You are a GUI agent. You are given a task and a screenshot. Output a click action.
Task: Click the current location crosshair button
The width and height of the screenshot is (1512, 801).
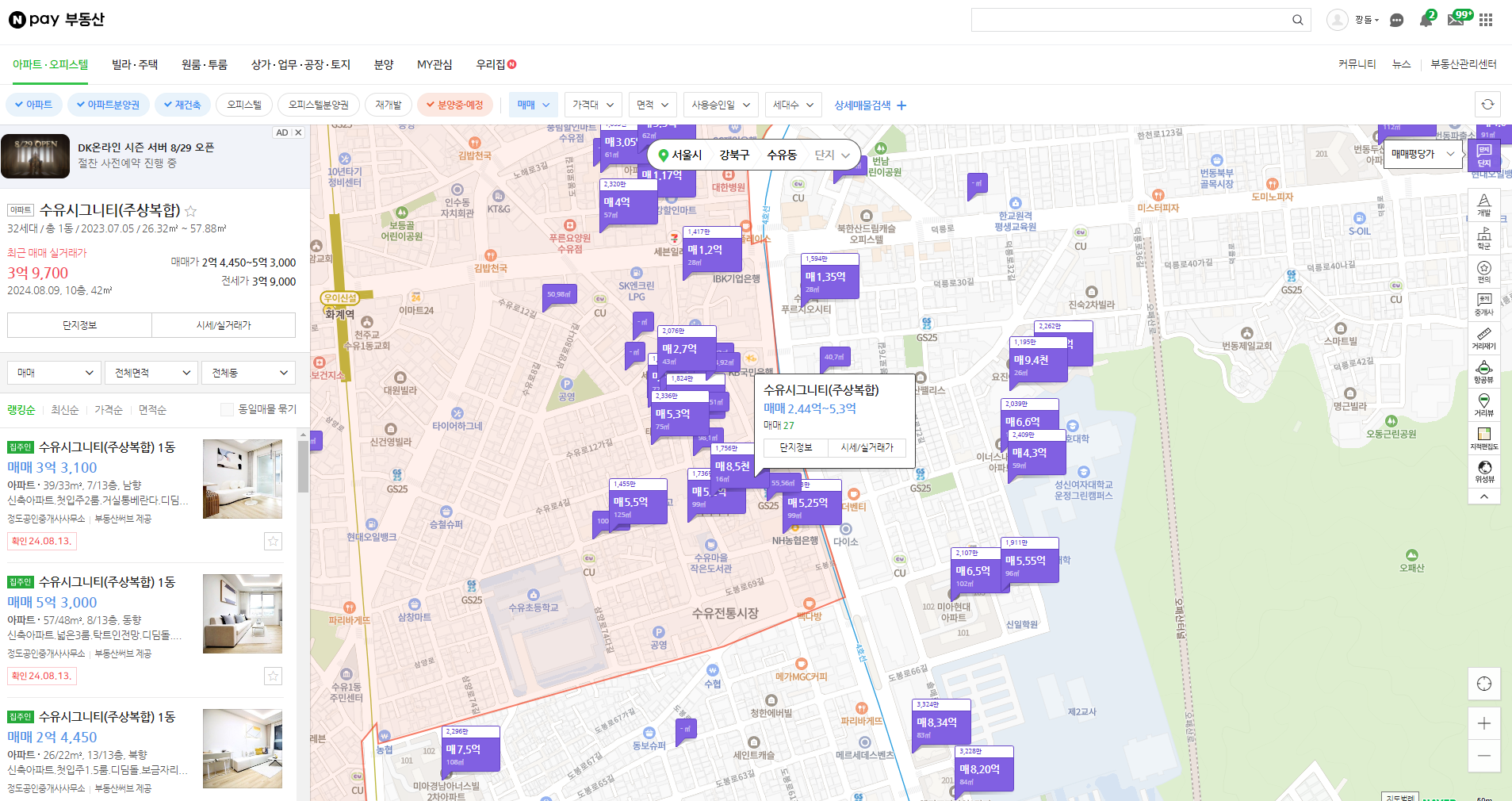pos(1484,684)
